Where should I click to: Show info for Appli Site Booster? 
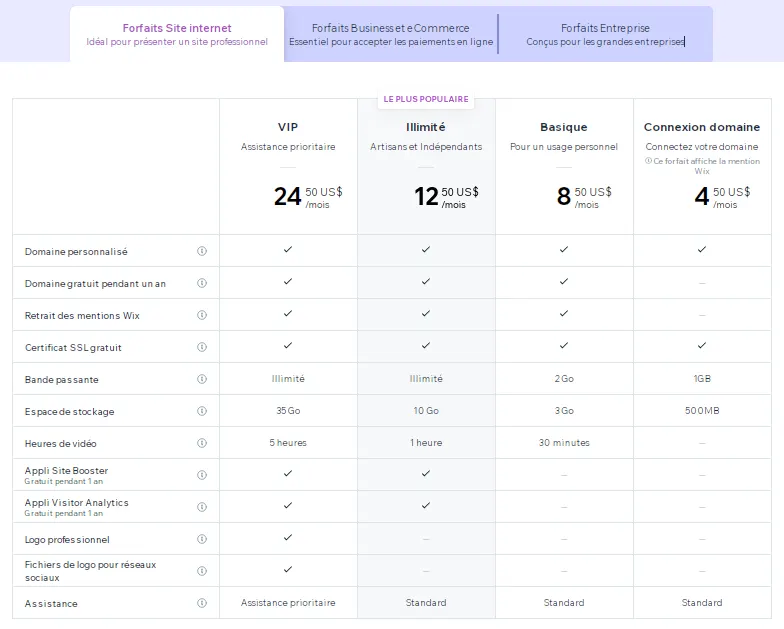pos(202,475)
